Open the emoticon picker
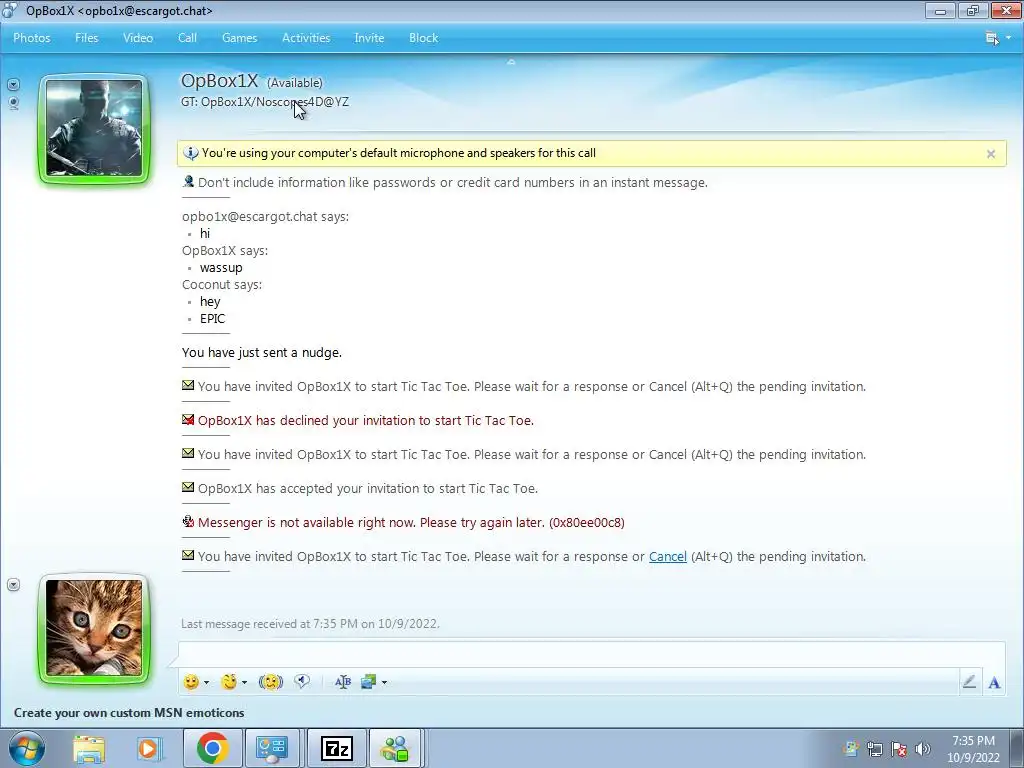This screenshot has height=768, width=1024. 191,682
